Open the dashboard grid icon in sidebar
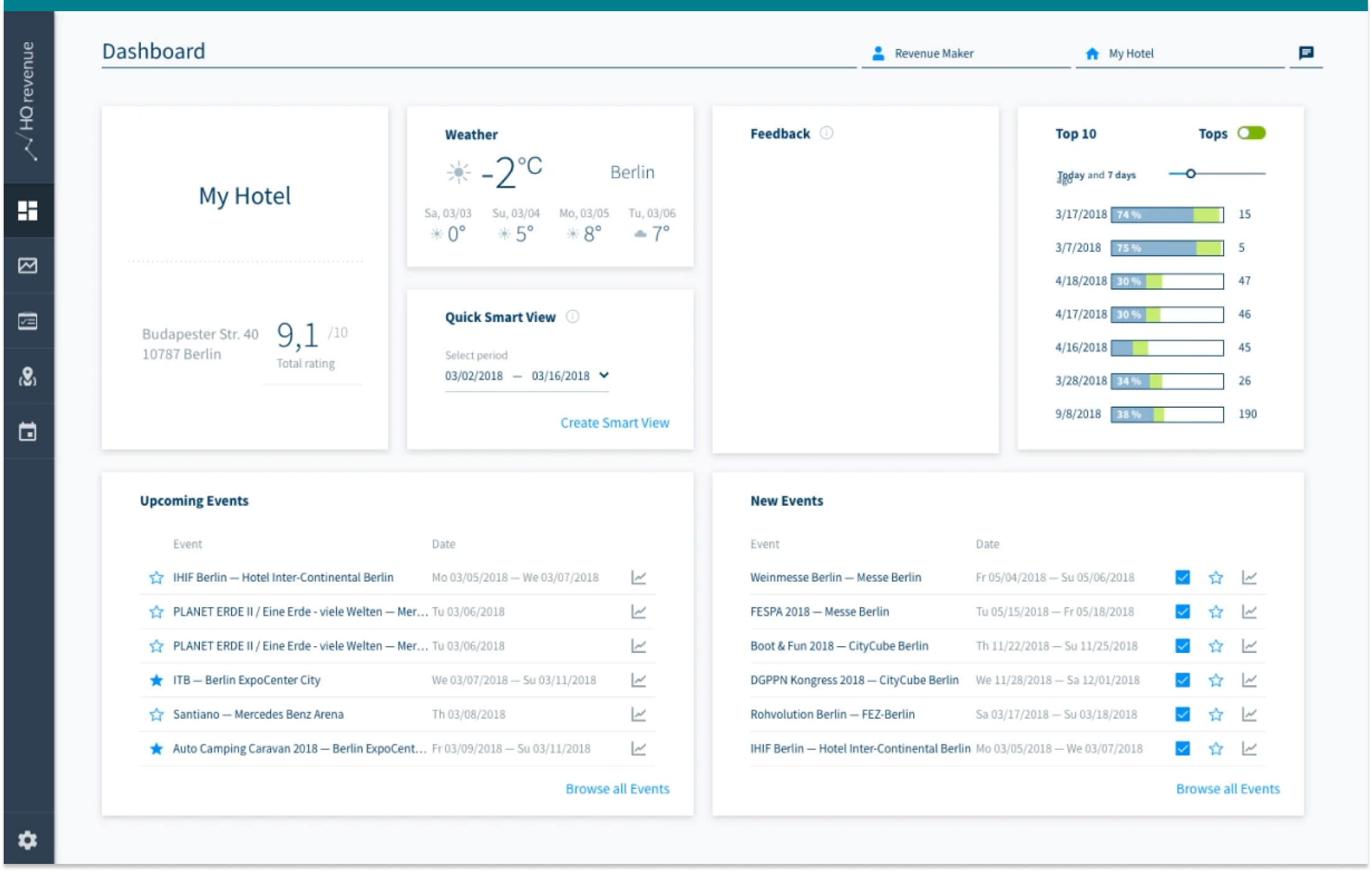The width and height of the screenshot is (1372, 872). pyautogui.click(x=27, y=210)
